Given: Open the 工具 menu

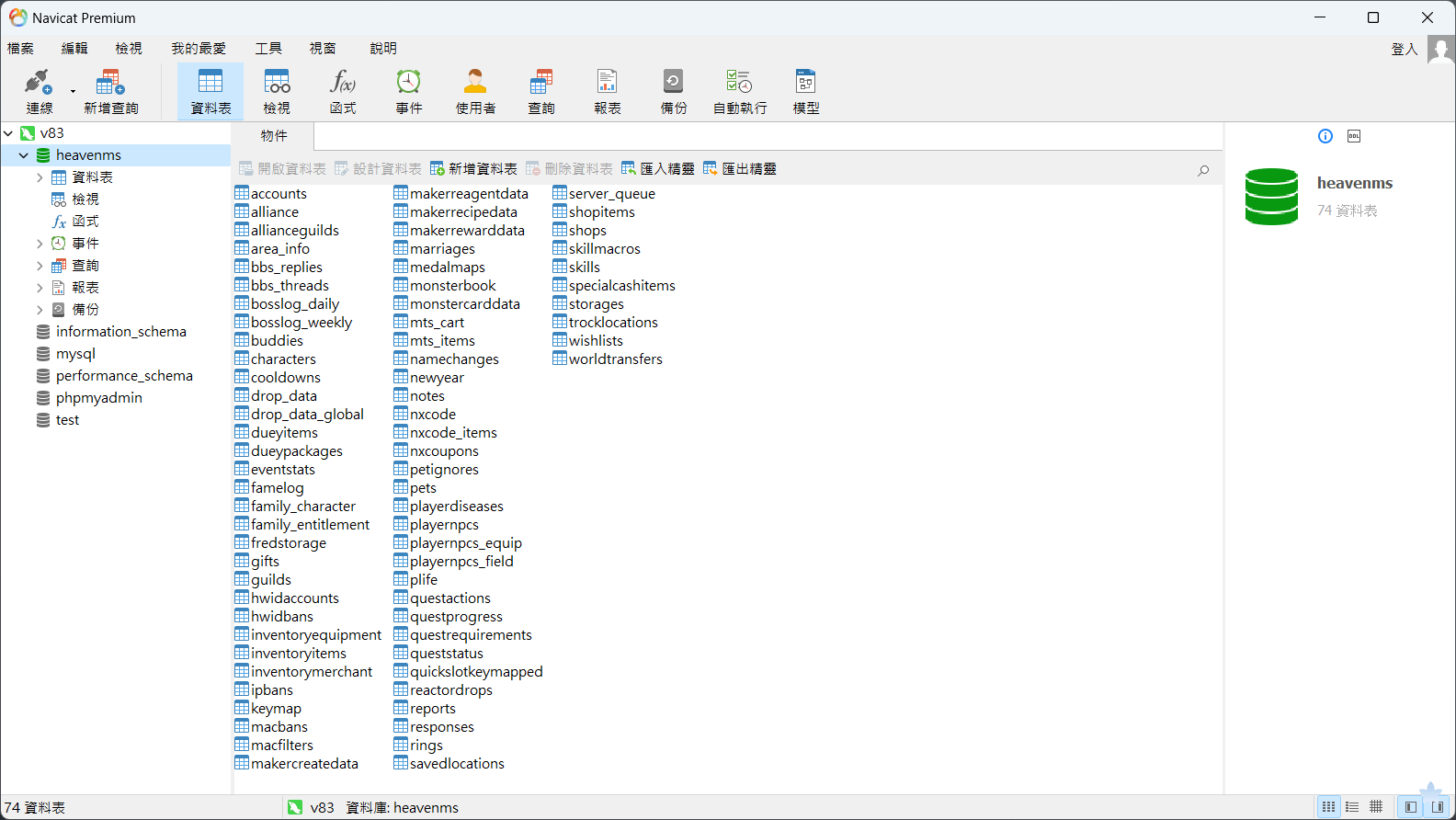Looking at the screenshot, I should pyautogui.click(x=268, y=49).
